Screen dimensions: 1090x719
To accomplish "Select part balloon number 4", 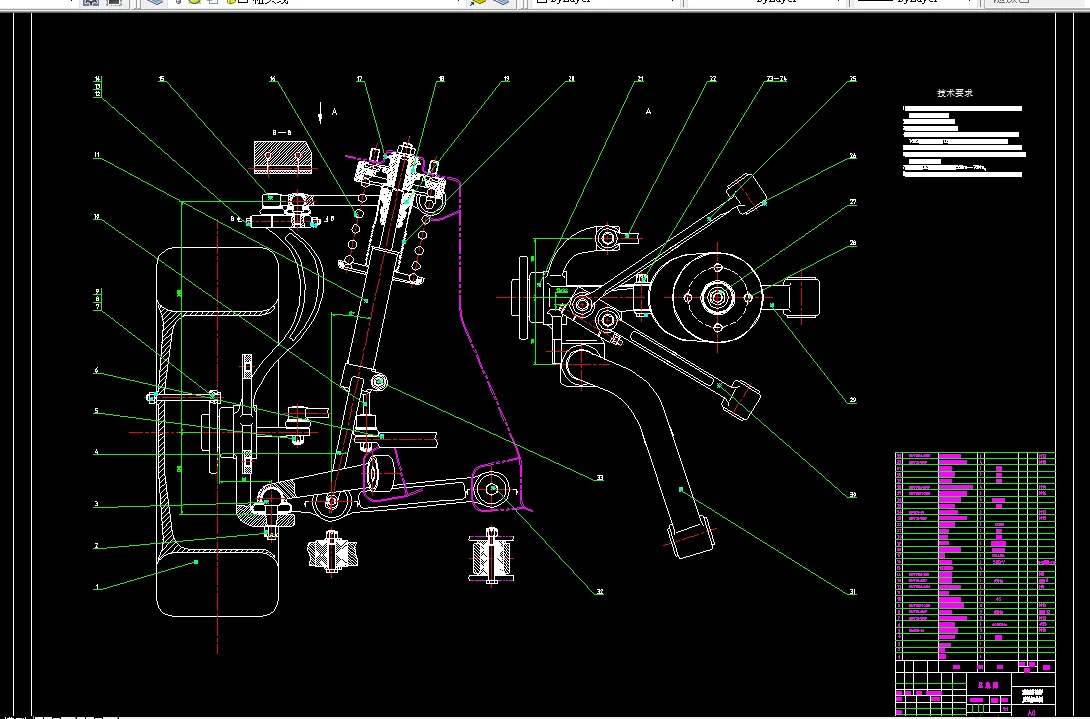I will coord(97,452).
